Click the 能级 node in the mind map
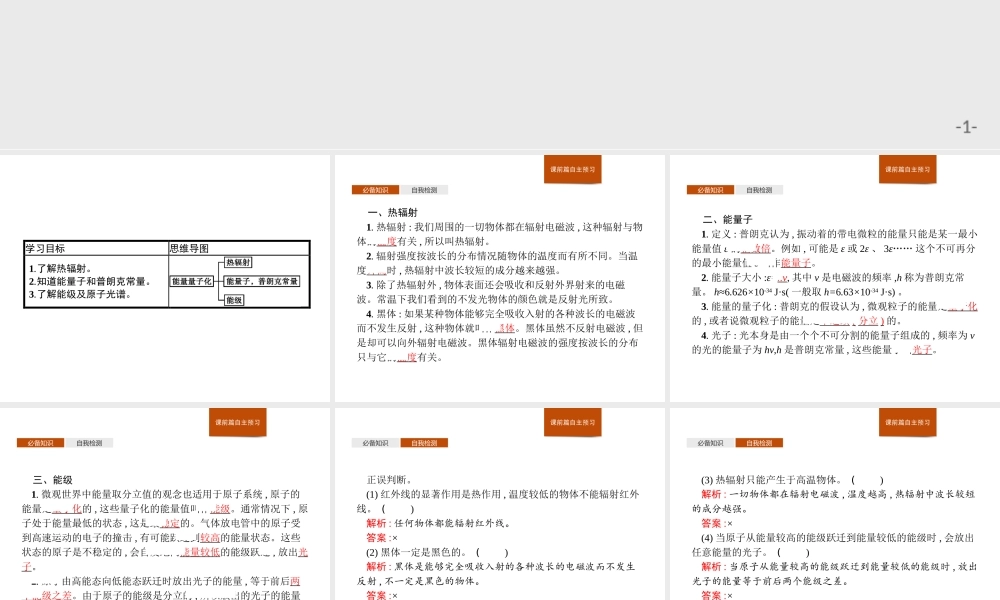This screenshot has width=1000, height=600. [234, 300]
